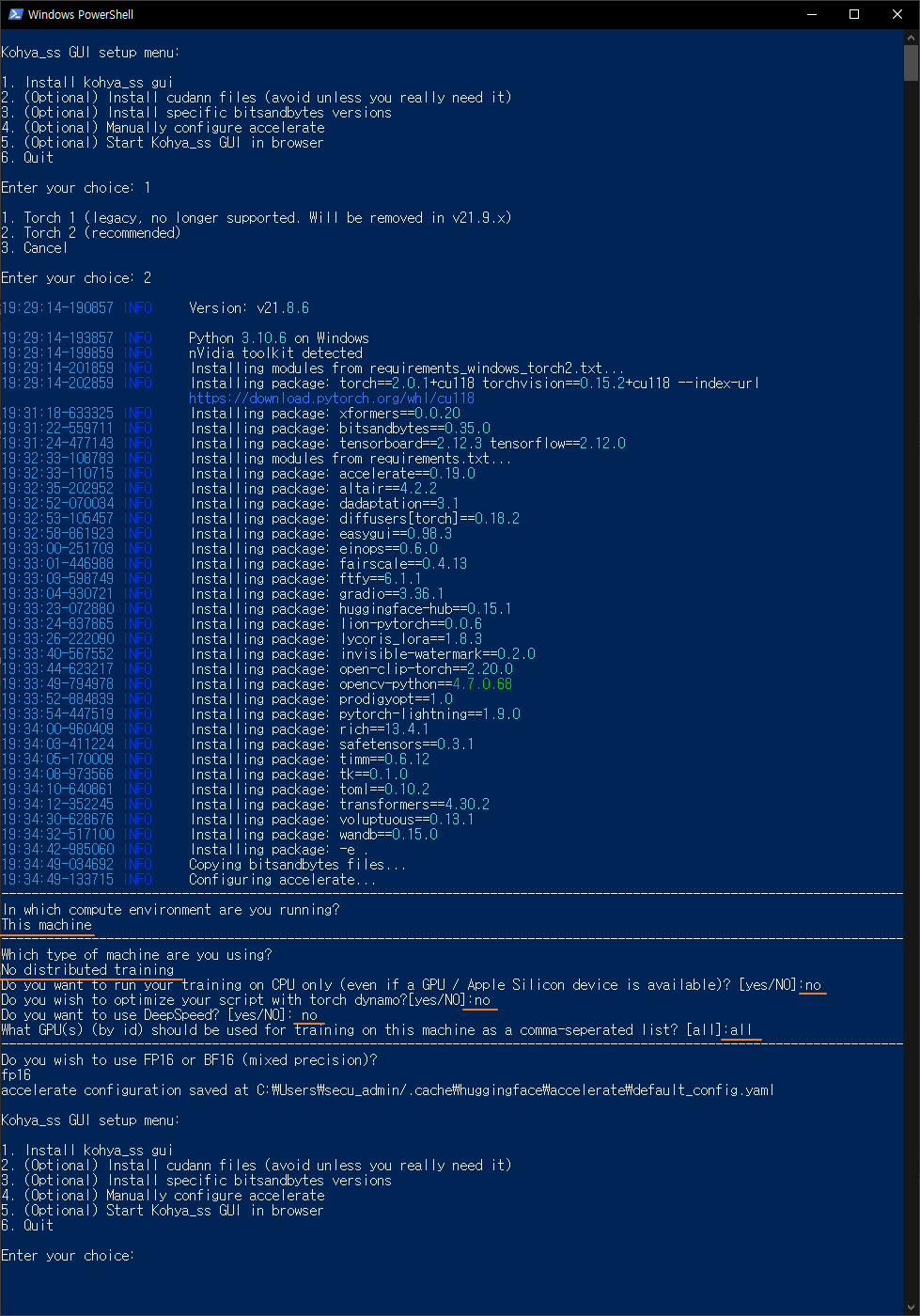Image resolution: width=920 pixels, height=1316 pixels.
Task: Click 'Configuring accelerate...' line
Action: click(283, 880)
